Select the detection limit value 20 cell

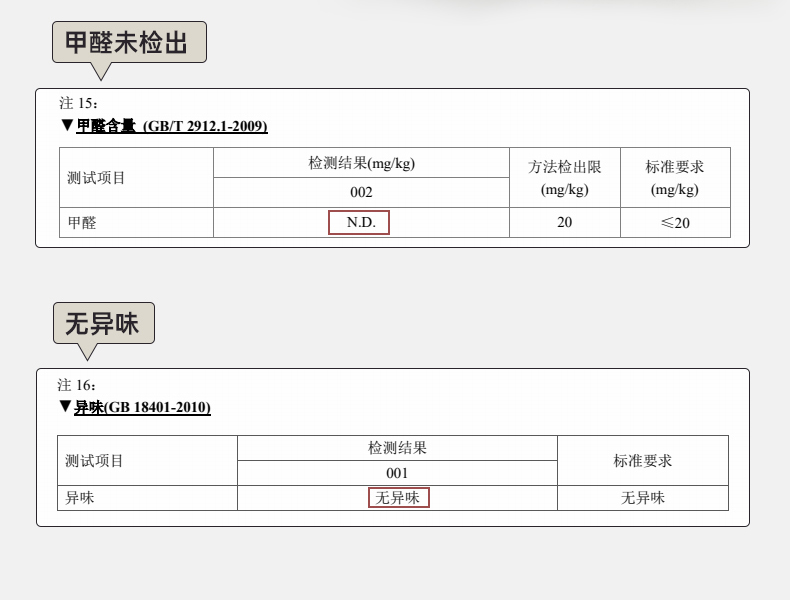(x=564, y=222)
